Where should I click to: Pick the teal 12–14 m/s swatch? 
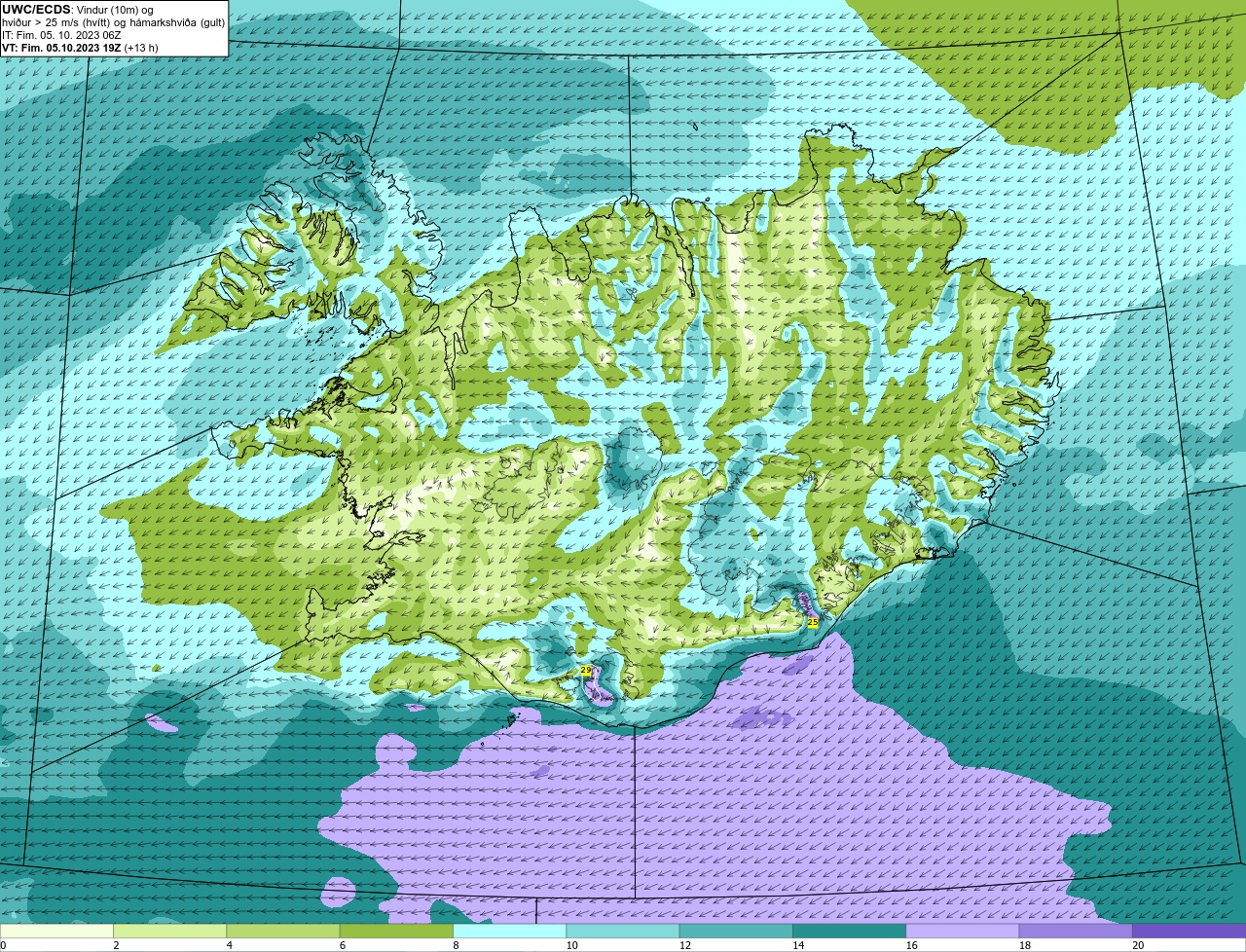(x=736, y=932)
